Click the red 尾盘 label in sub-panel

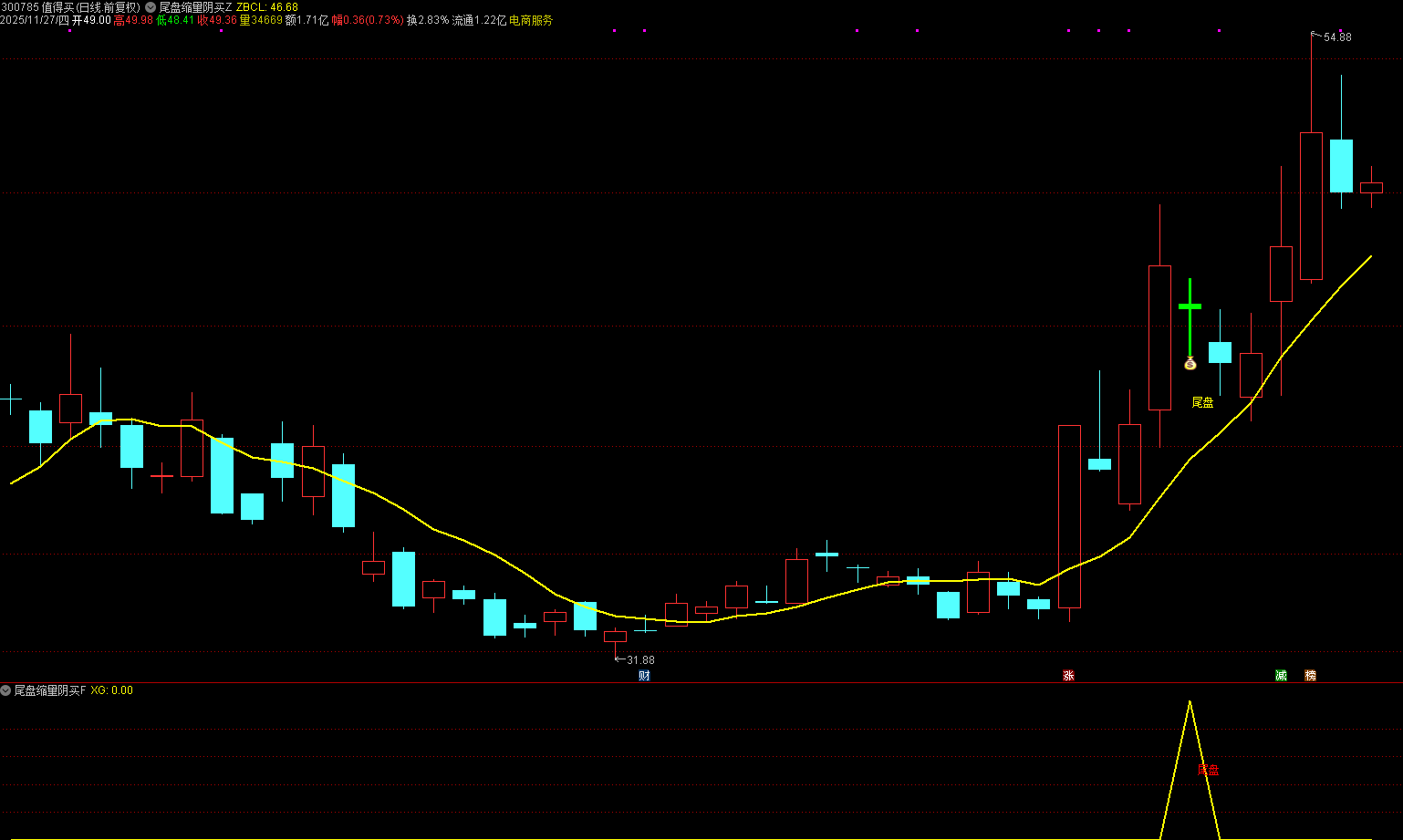pos(1208,770)
